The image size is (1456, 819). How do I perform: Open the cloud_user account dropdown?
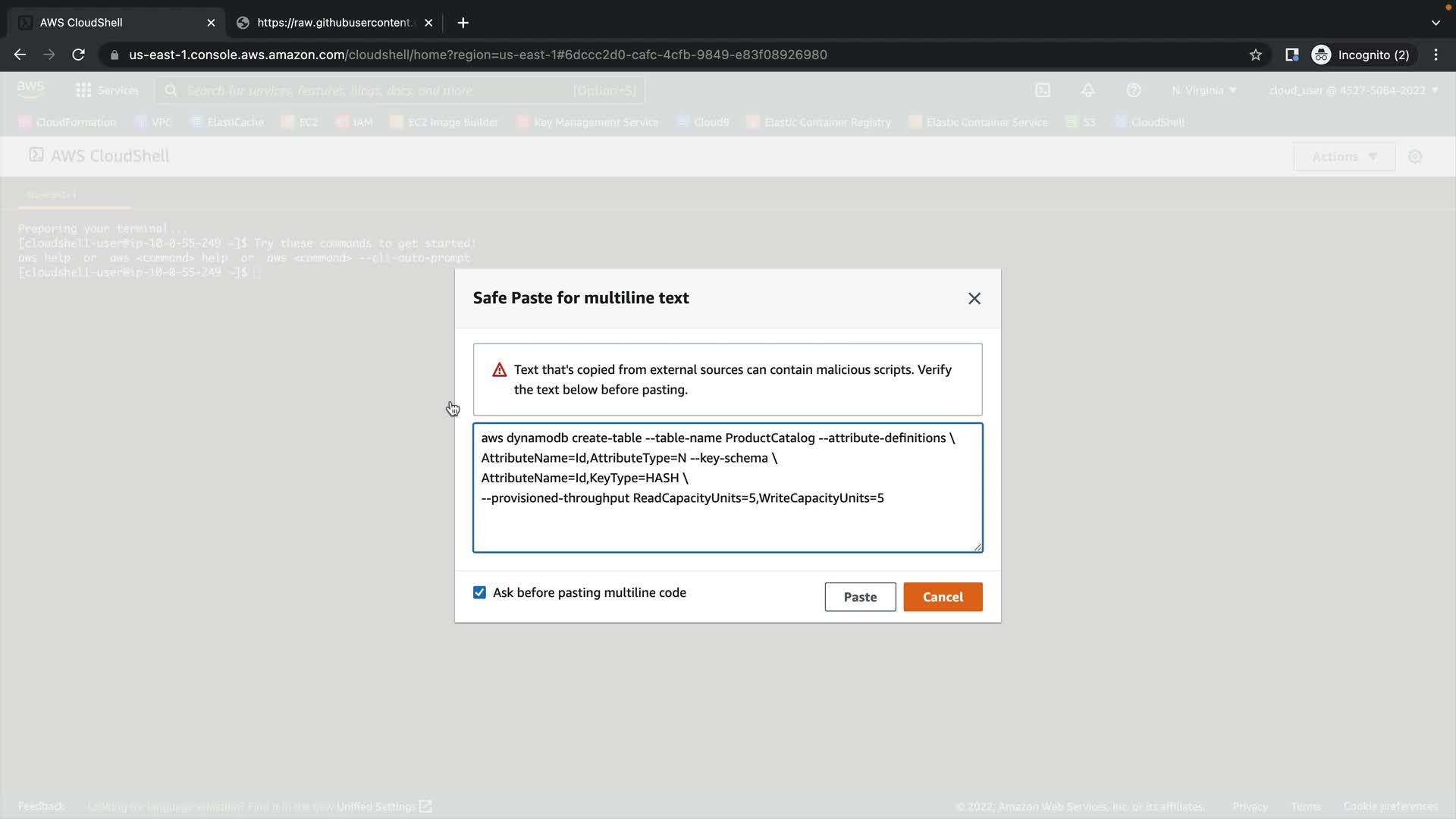(1352, 90)
